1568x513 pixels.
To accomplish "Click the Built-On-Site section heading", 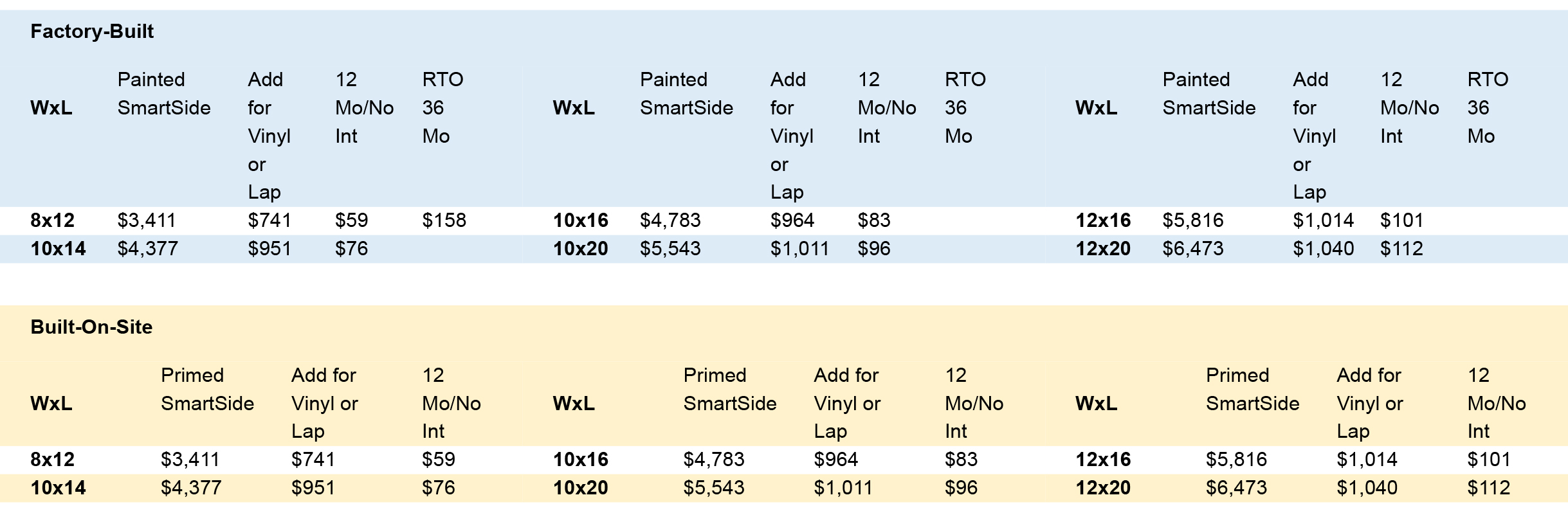I will point(91,327).
